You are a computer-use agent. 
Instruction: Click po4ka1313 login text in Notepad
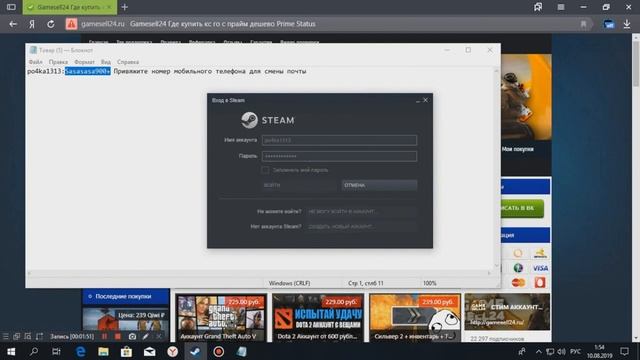tap(44, 71)
